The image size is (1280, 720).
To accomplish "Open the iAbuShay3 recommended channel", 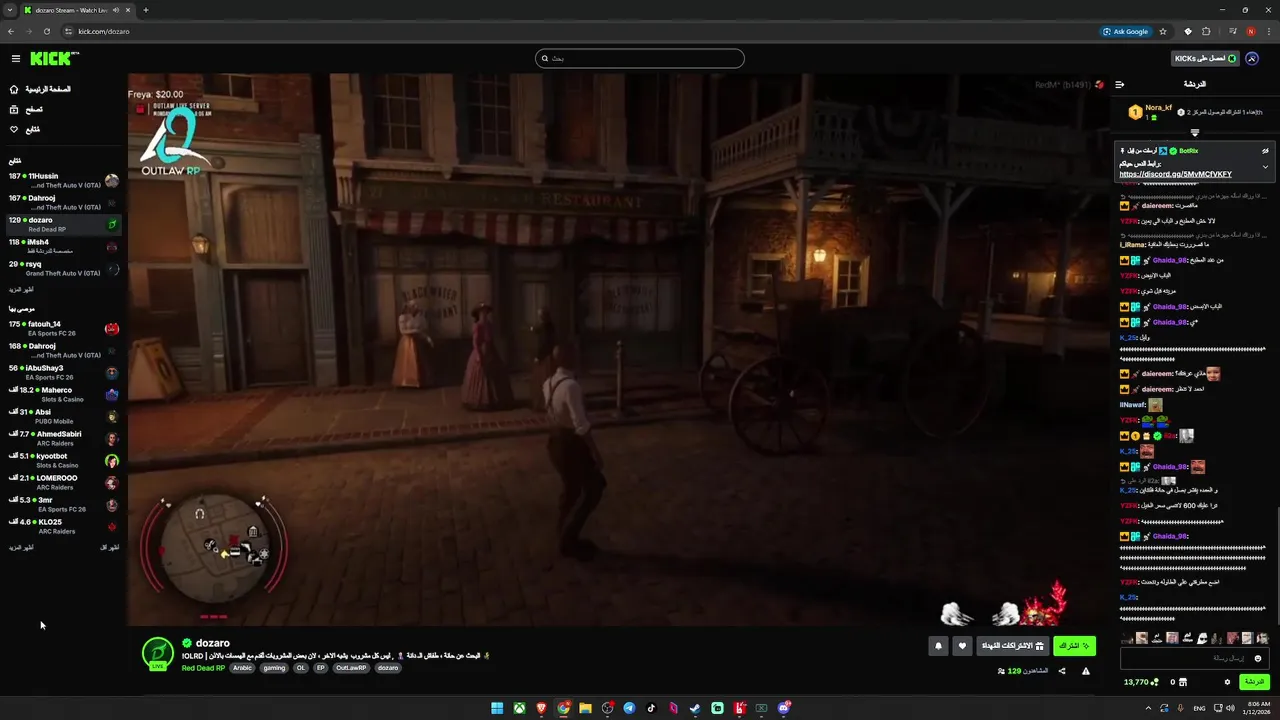I will 63,372.
